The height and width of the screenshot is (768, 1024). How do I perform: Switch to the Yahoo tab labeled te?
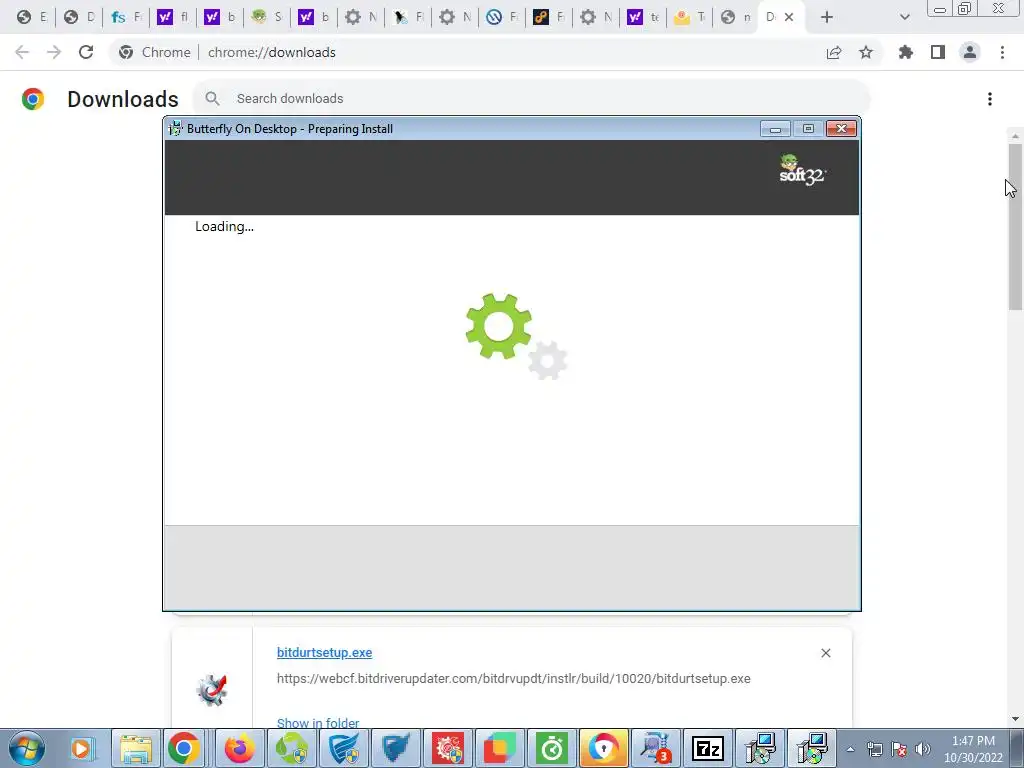pos(643,18)
